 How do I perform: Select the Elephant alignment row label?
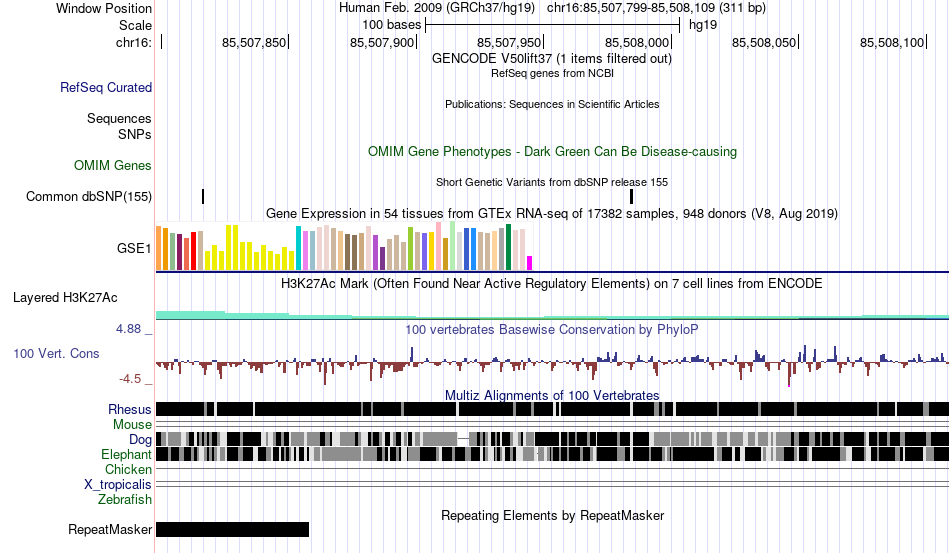click(126, 454)
